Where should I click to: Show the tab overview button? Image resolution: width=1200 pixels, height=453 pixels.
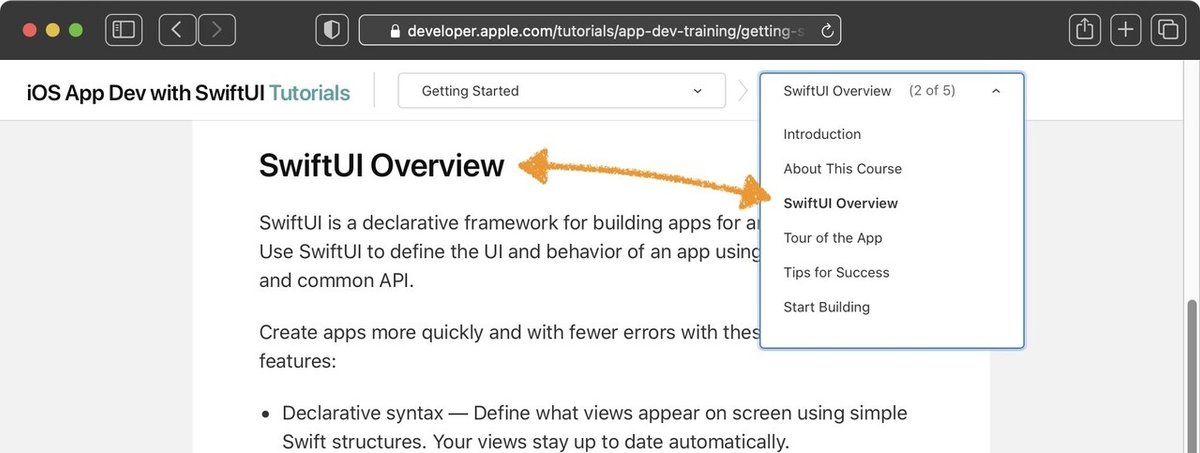(x=1167, y=30)
